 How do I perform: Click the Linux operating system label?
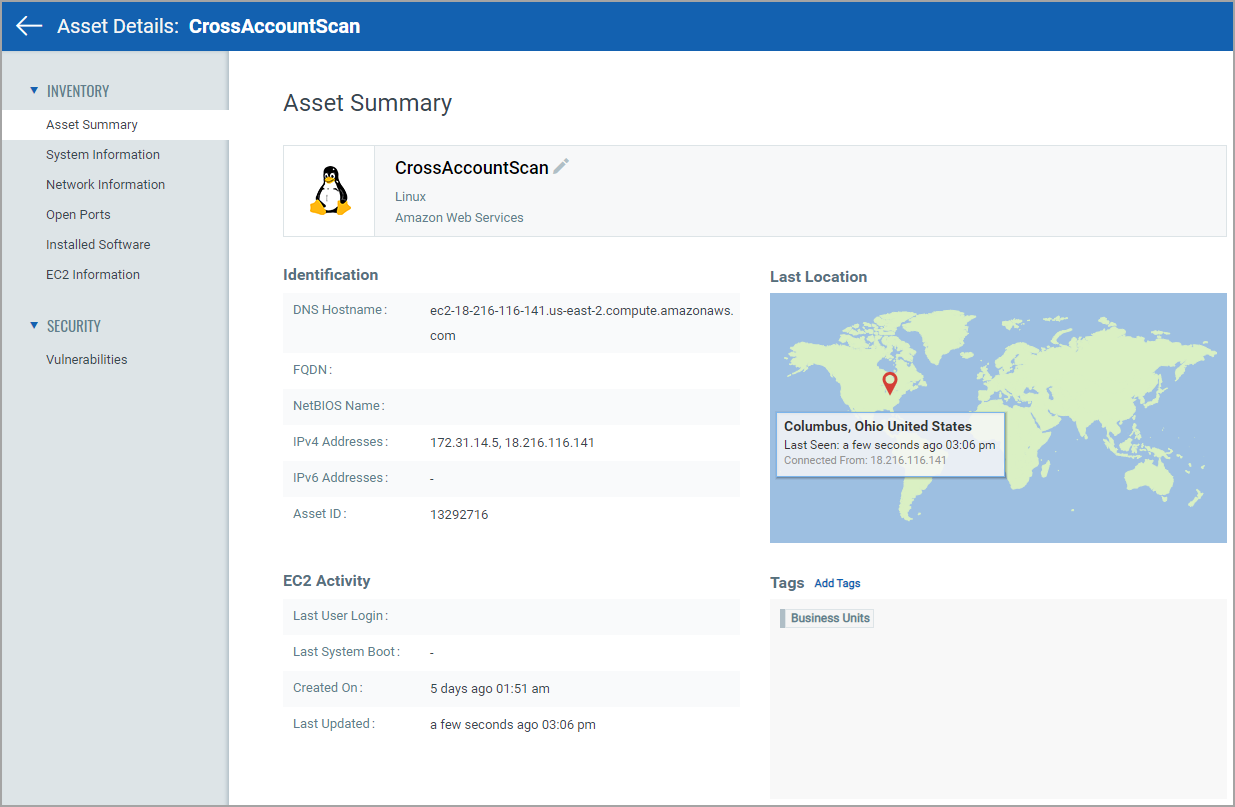[x=411, y=197]
